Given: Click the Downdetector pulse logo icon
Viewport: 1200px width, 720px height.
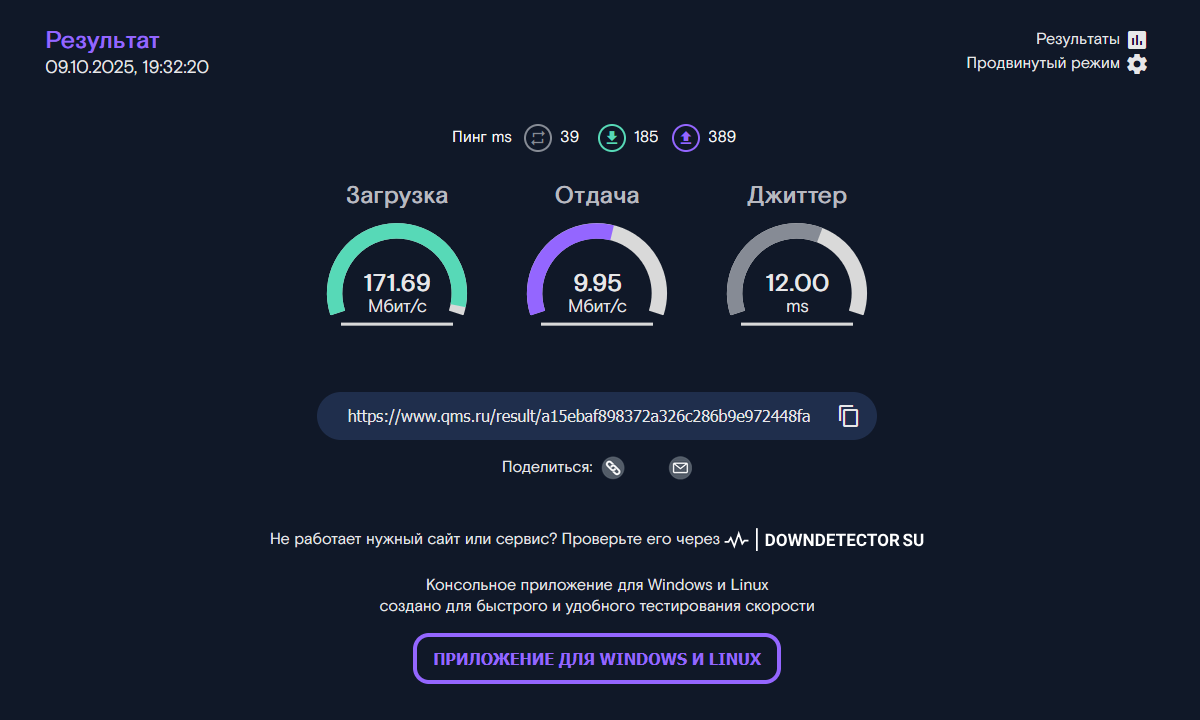Looking at the screenshot, I should pyautogui.click(x=737, y=540).
